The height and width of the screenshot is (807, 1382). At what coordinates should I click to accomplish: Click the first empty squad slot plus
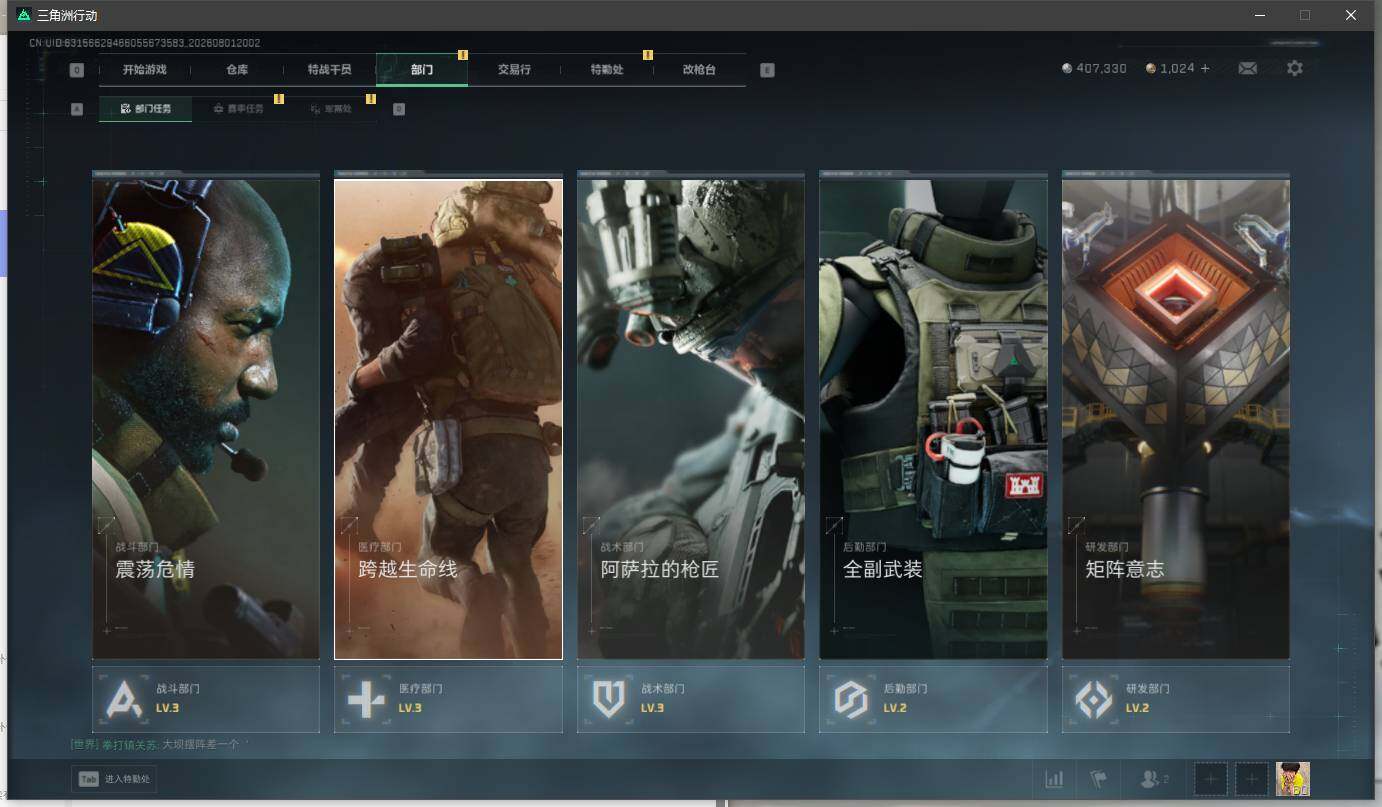click(x=1210, y=779)
